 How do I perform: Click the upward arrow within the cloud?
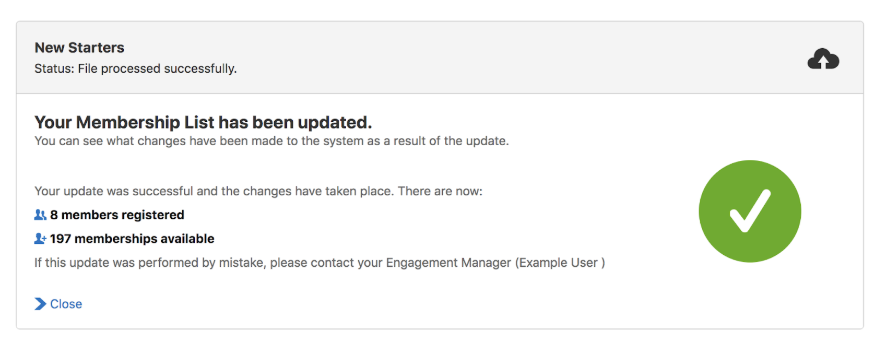click(823, 61)
